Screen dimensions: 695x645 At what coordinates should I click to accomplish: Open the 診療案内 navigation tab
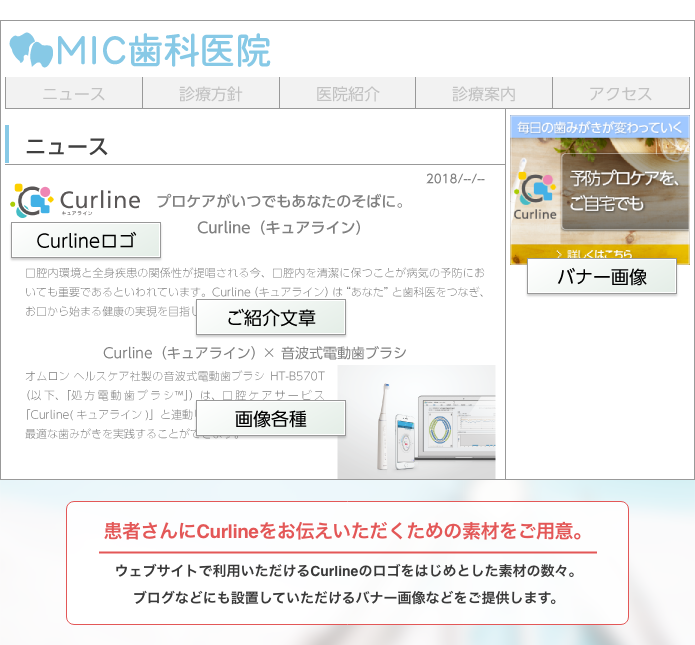[484, 93]
